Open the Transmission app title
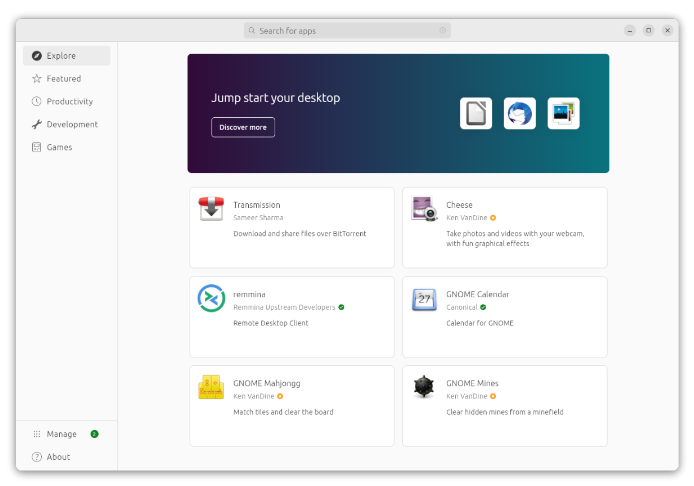This screenshot has width=694, height=486. click(x=257, y=205)
